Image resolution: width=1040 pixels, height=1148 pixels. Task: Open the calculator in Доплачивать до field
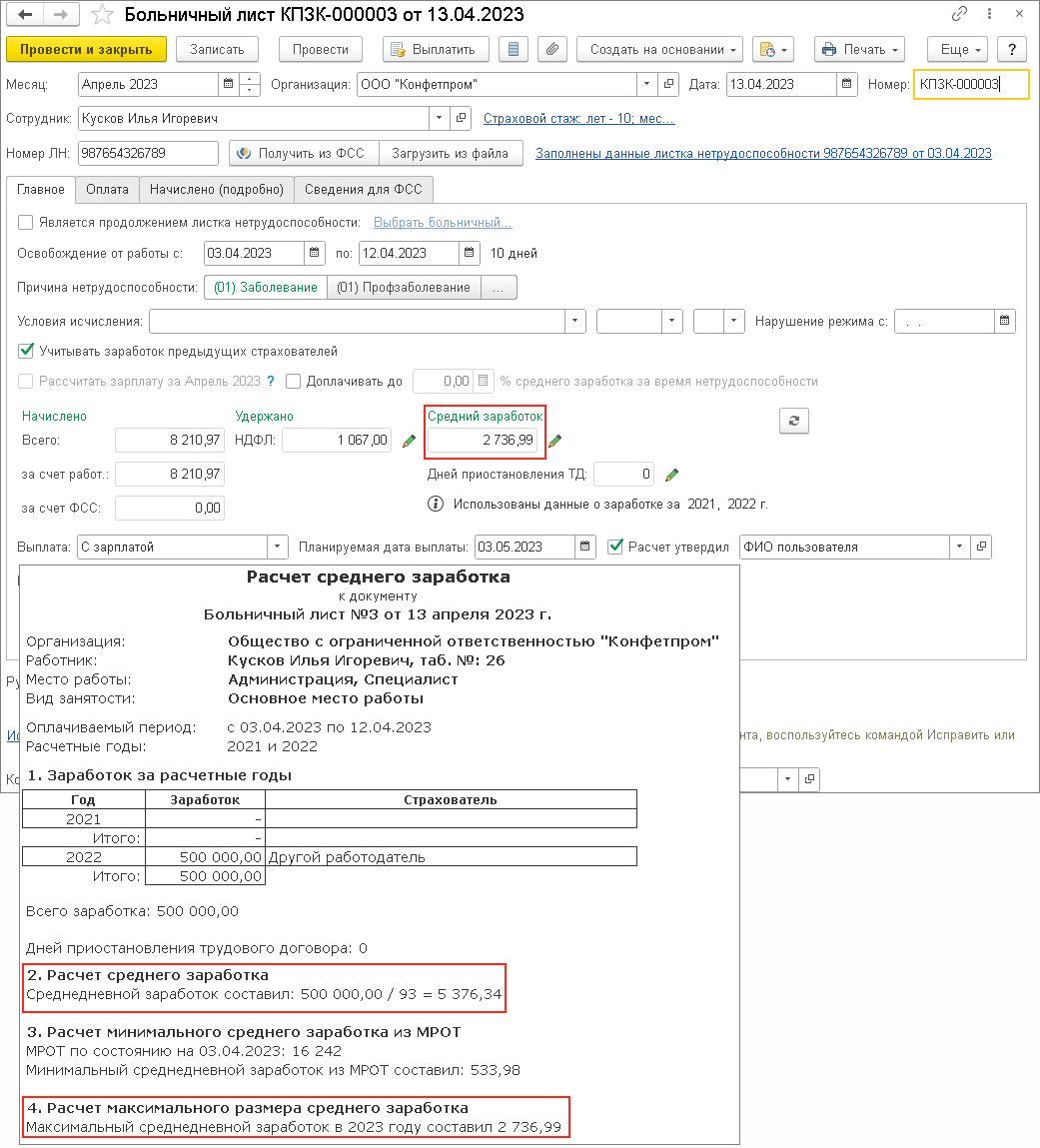(x=484, y=381)
